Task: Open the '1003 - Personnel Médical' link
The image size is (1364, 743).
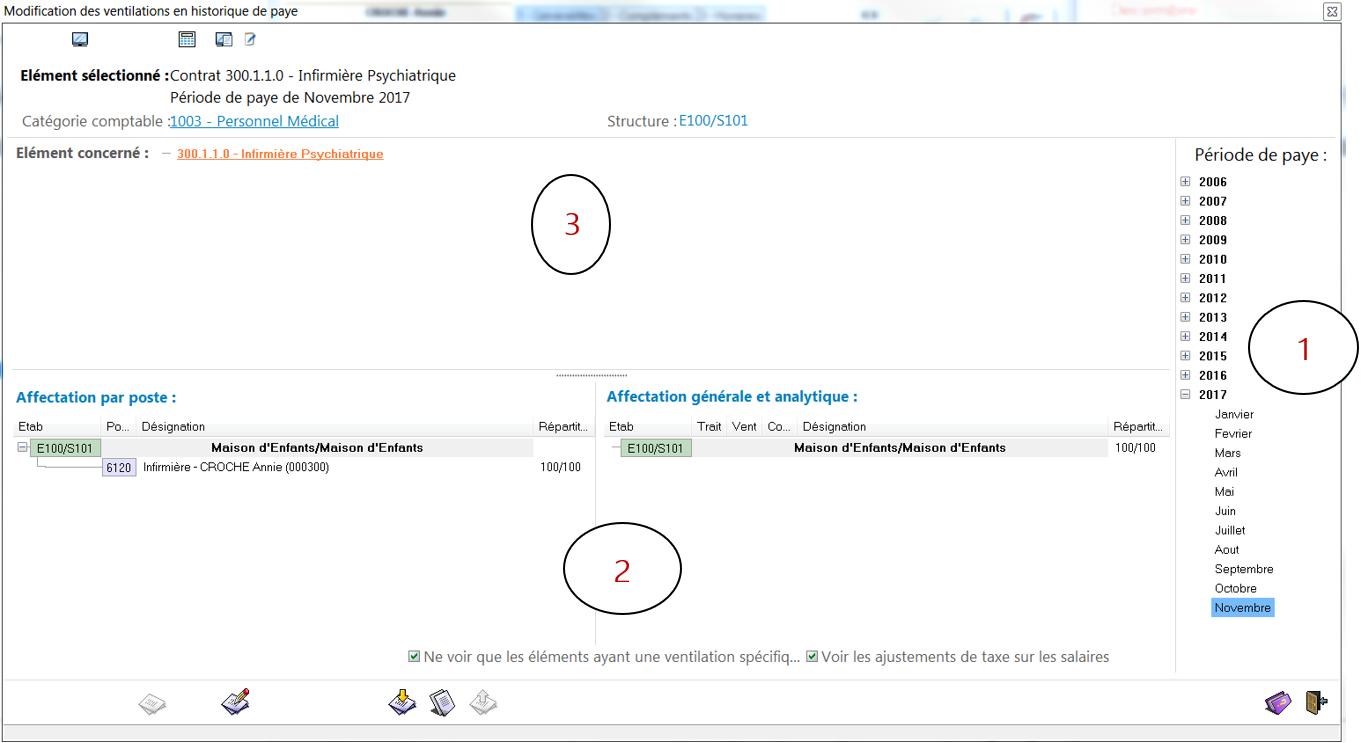Action: click(254, 122)
